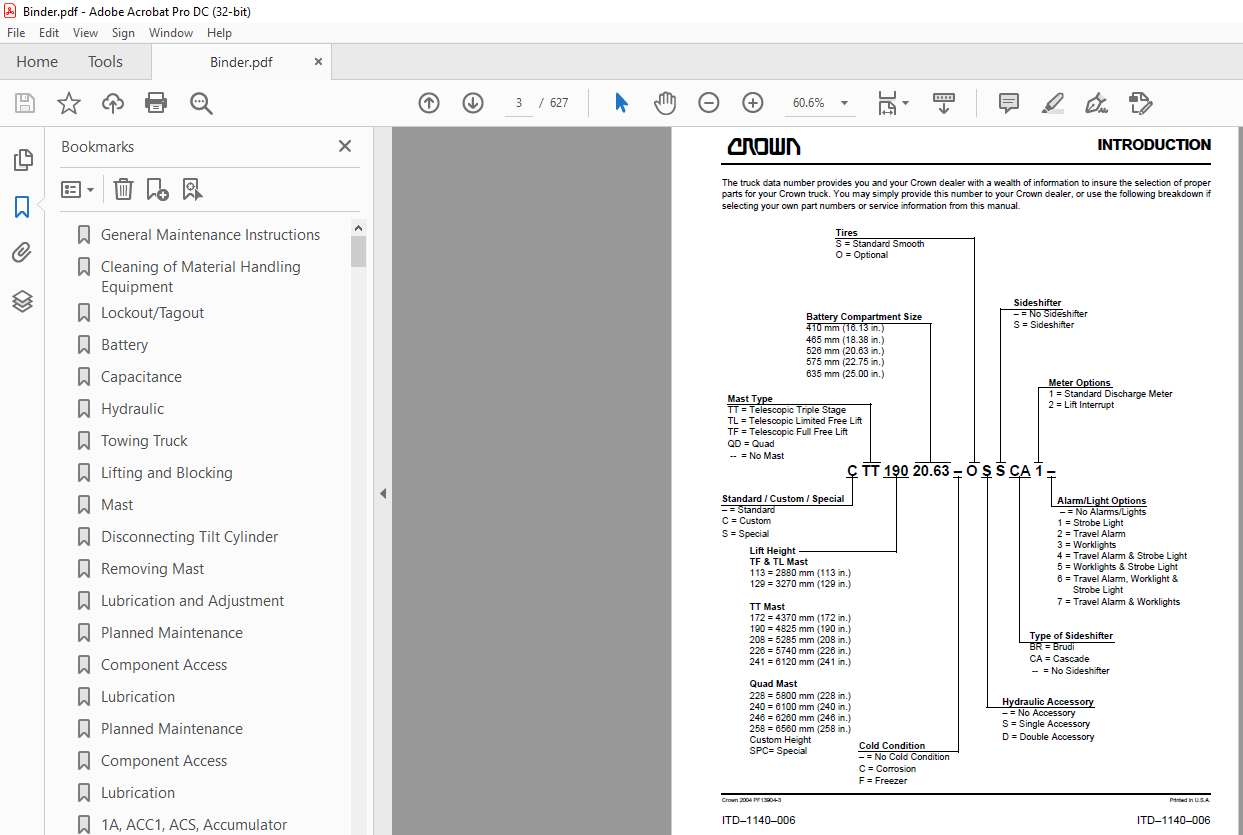Select the Highlight text pen tool
Screen dimensions: 1243x835
1052,103
